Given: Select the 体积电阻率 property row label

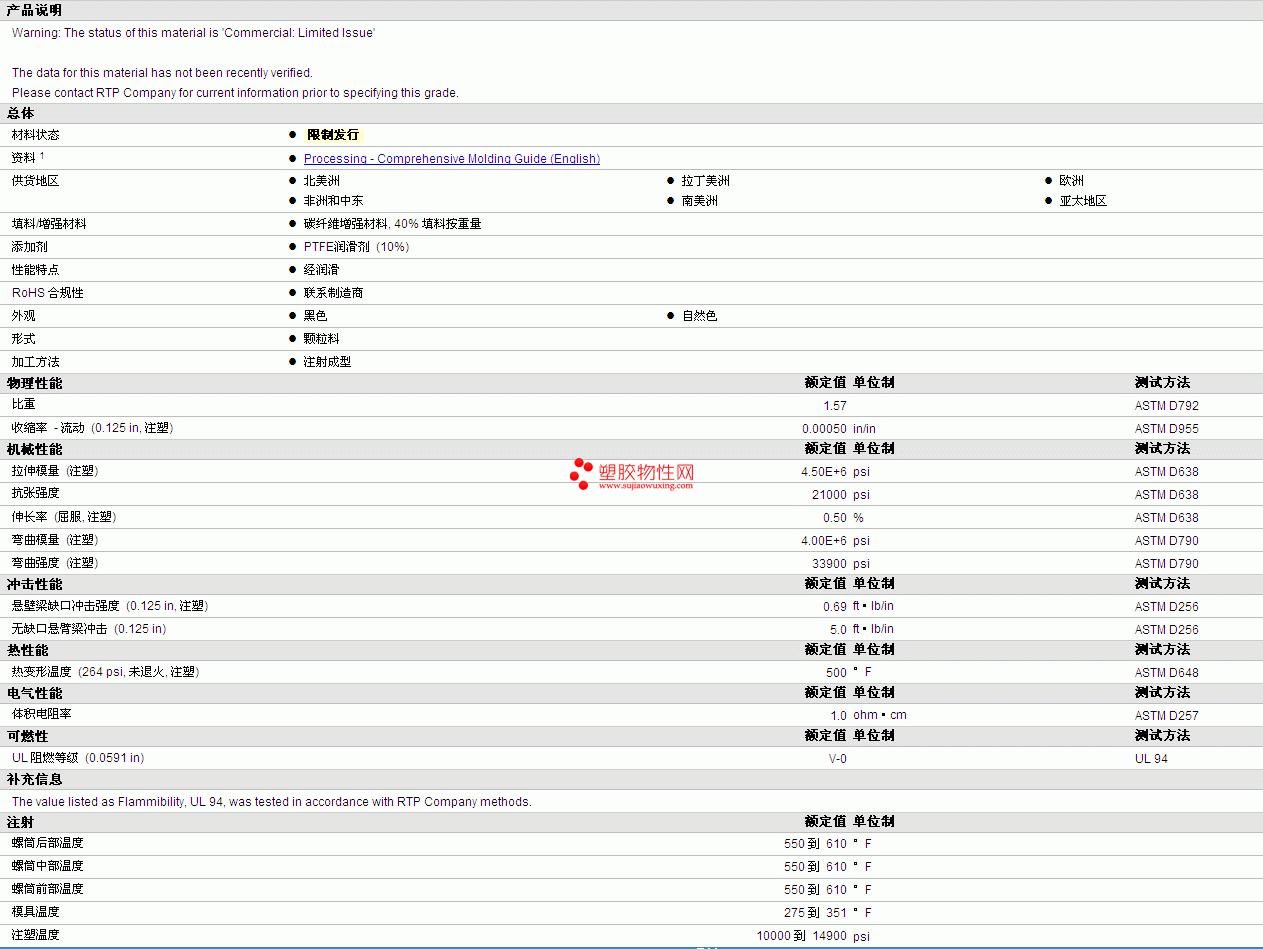Looking at the screenshot, I should point(41,714).
